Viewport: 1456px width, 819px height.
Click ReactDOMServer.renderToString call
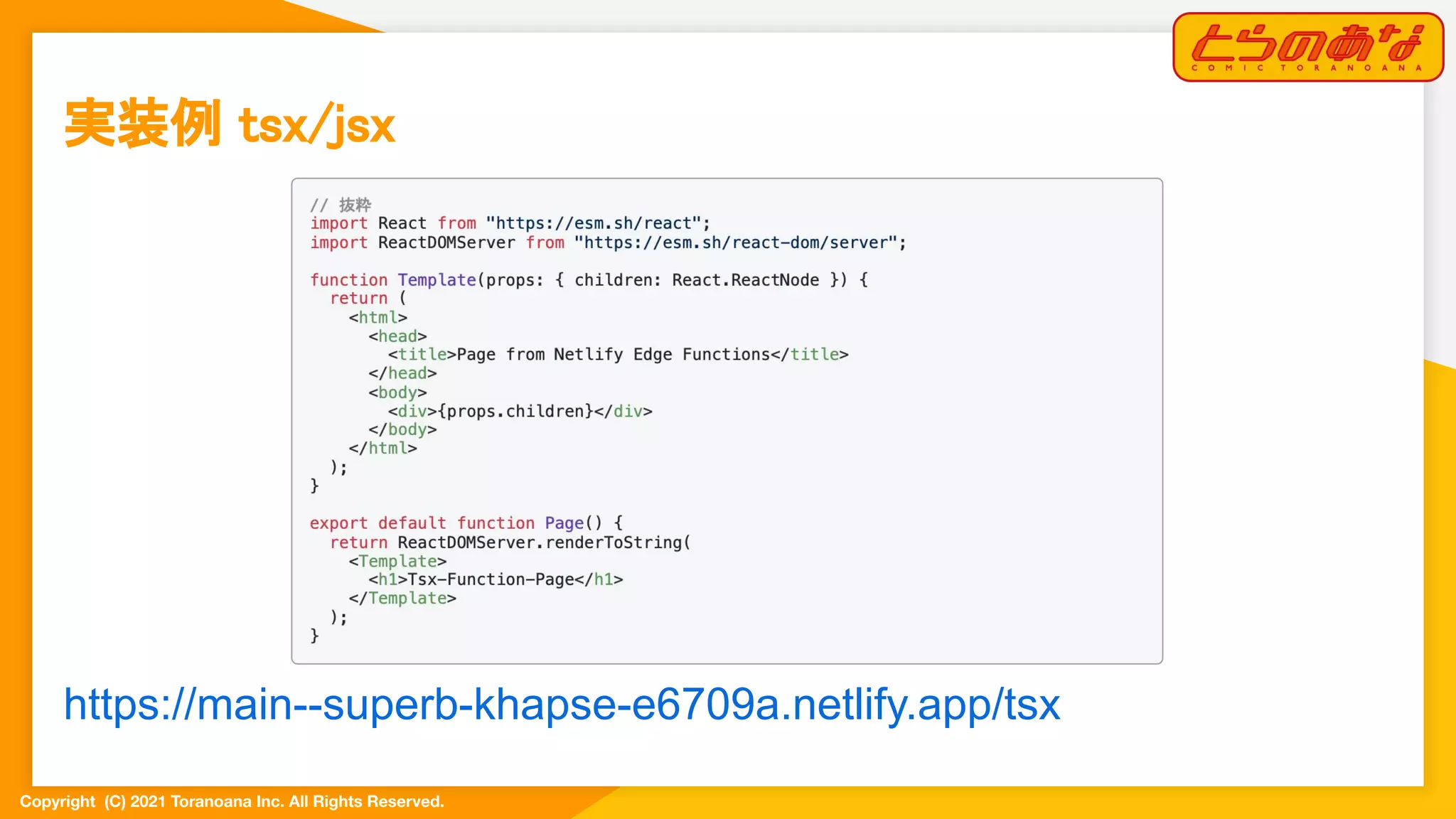click(x=544, y=542)
